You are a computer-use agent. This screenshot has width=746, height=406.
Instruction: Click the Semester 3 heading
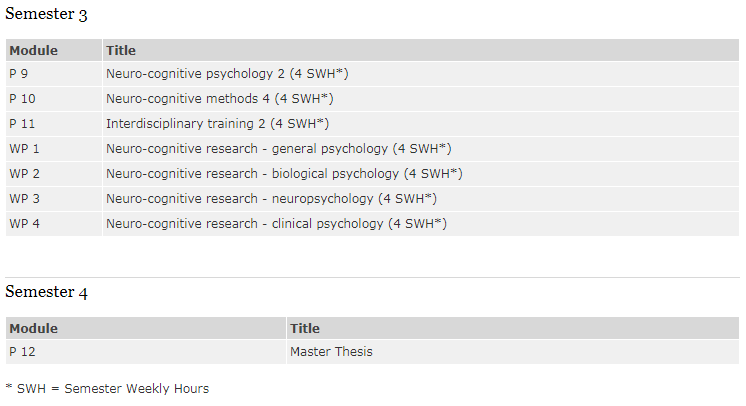click(x=46, y=16)
